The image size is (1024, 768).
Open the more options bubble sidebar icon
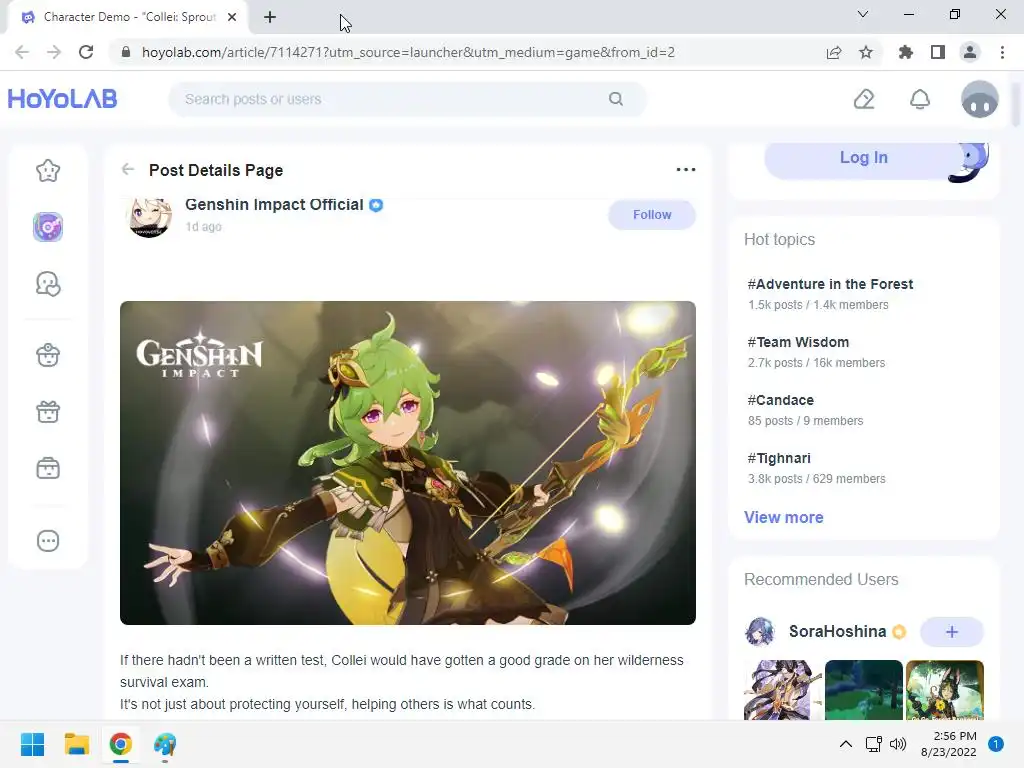click(x=48, y=541)
